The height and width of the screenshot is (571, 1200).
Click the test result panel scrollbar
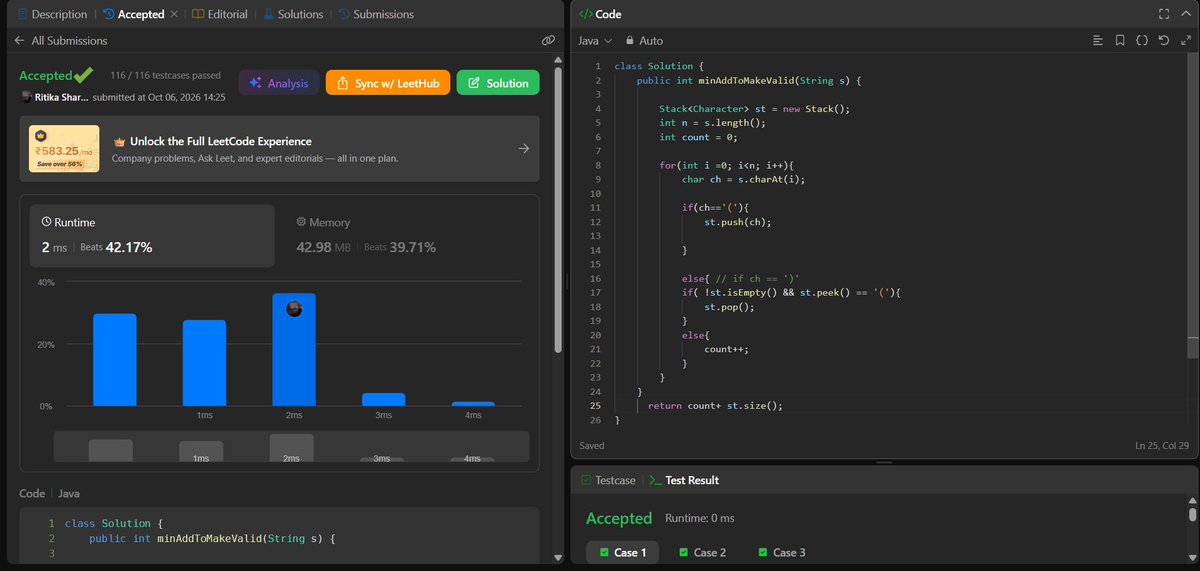pos(1192,515)
